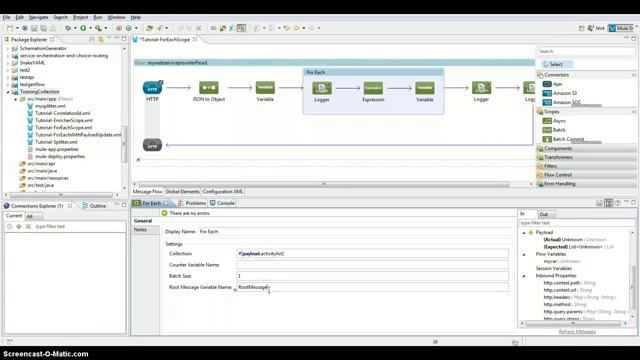The image size is (640, 360).
Task: Collapse the src/main/app folder
Action: pyautogui.click(x=16, y=99)
